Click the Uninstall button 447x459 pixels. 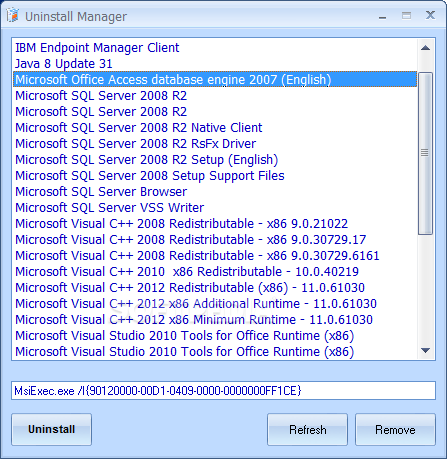[x=51, y=429]
